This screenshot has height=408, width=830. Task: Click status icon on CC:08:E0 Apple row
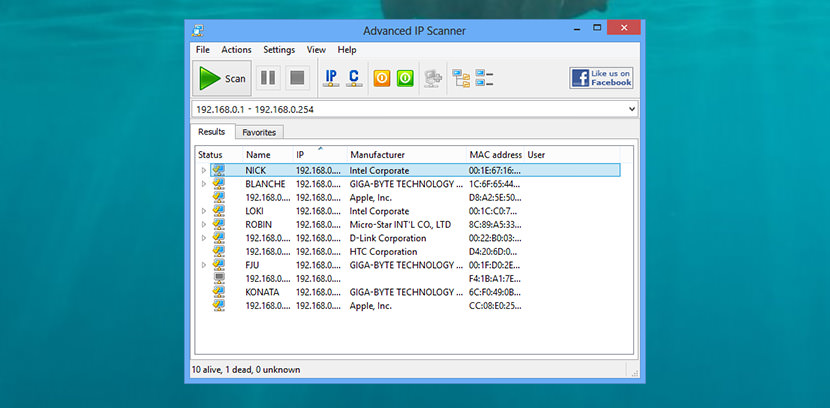coord(219,305)
